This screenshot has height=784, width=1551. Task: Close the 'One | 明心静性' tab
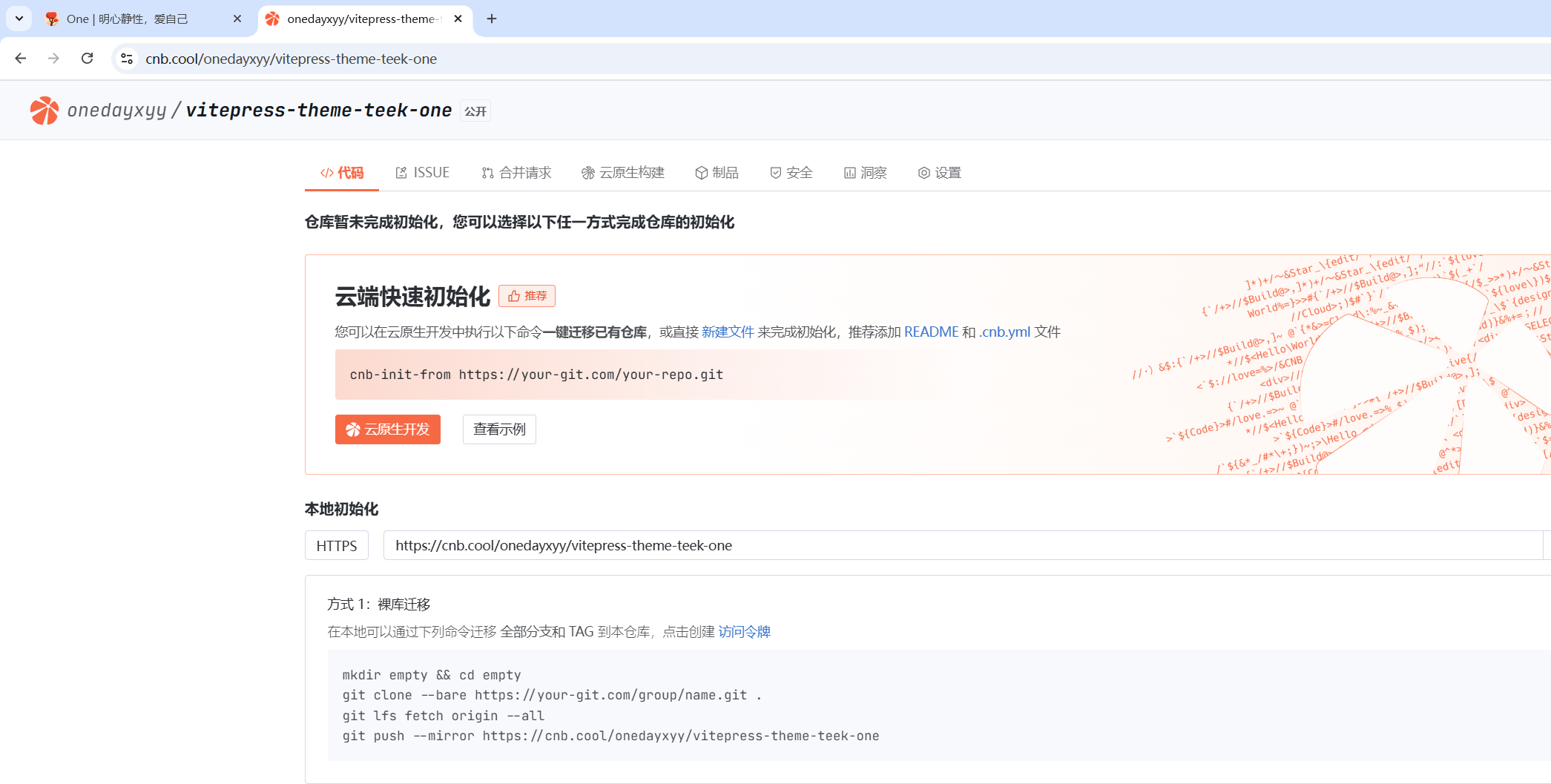(x=237, y=19)
